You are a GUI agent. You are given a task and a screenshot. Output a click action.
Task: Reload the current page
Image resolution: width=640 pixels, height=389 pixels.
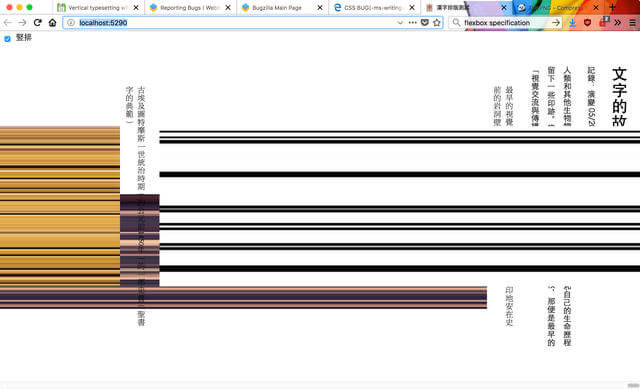[38, 22]
